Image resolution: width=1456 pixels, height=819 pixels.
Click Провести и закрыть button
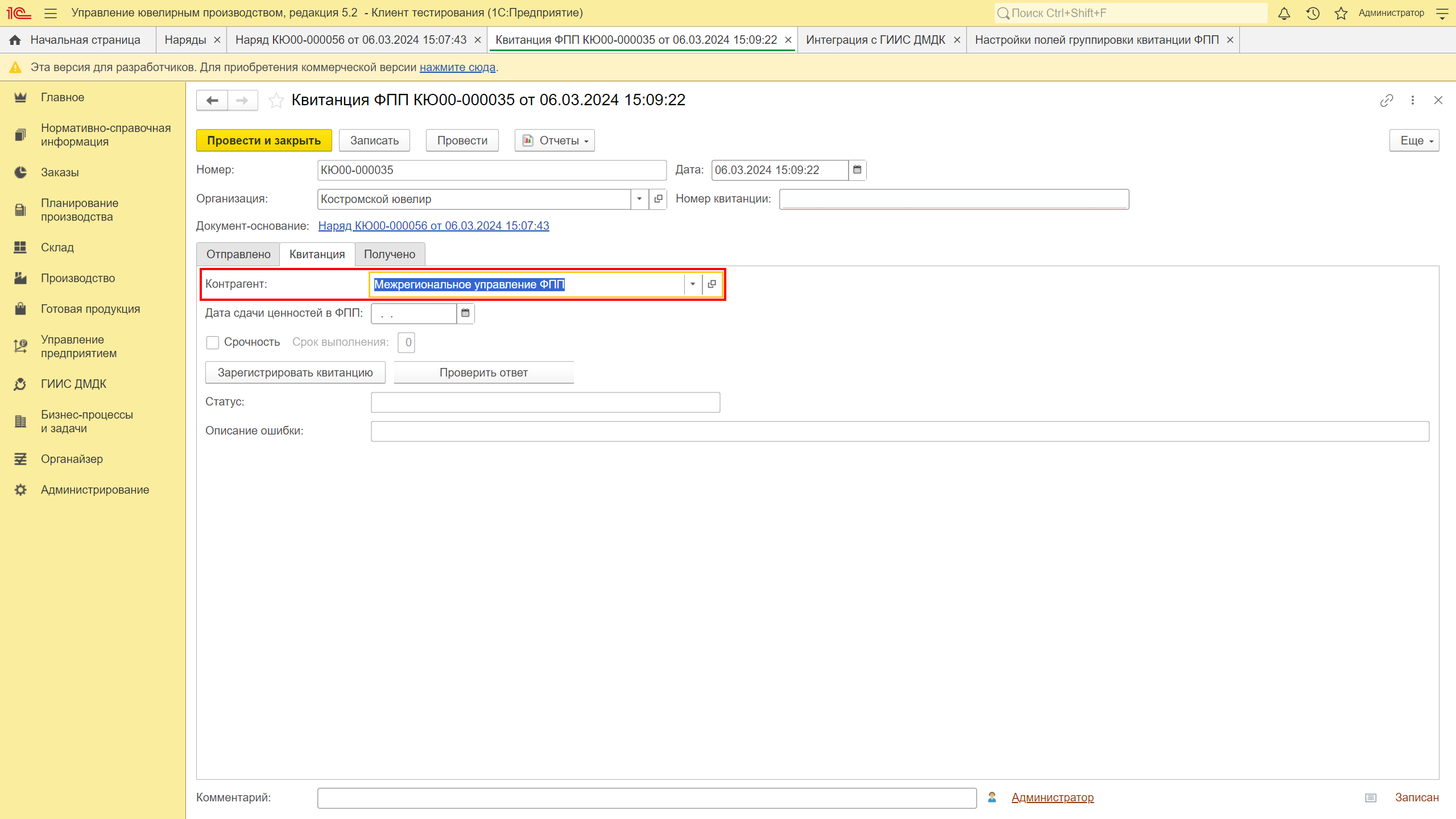[264, 140]
